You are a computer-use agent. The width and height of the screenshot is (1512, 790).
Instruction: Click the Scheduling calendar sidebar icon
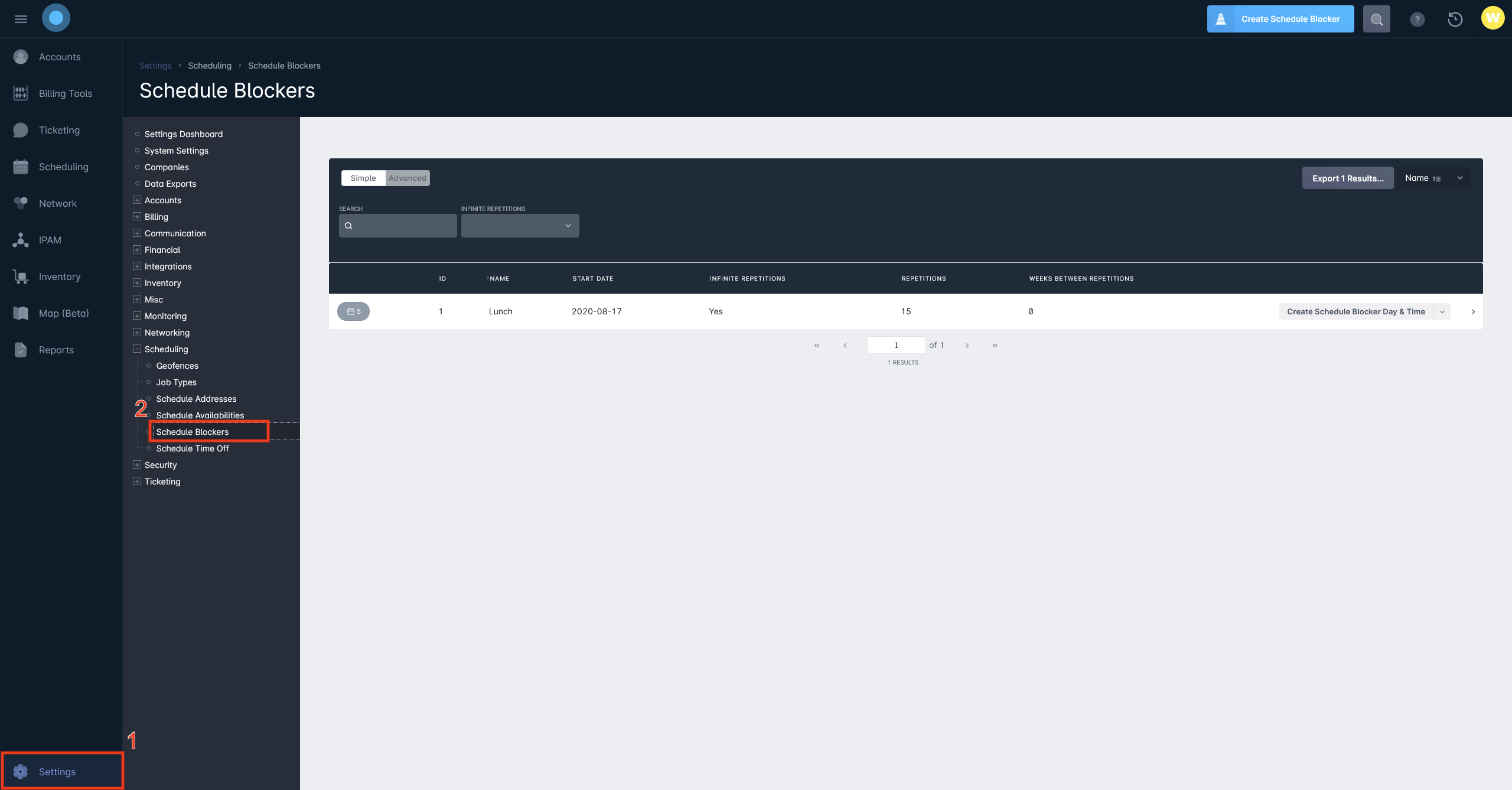click(21, 167)
